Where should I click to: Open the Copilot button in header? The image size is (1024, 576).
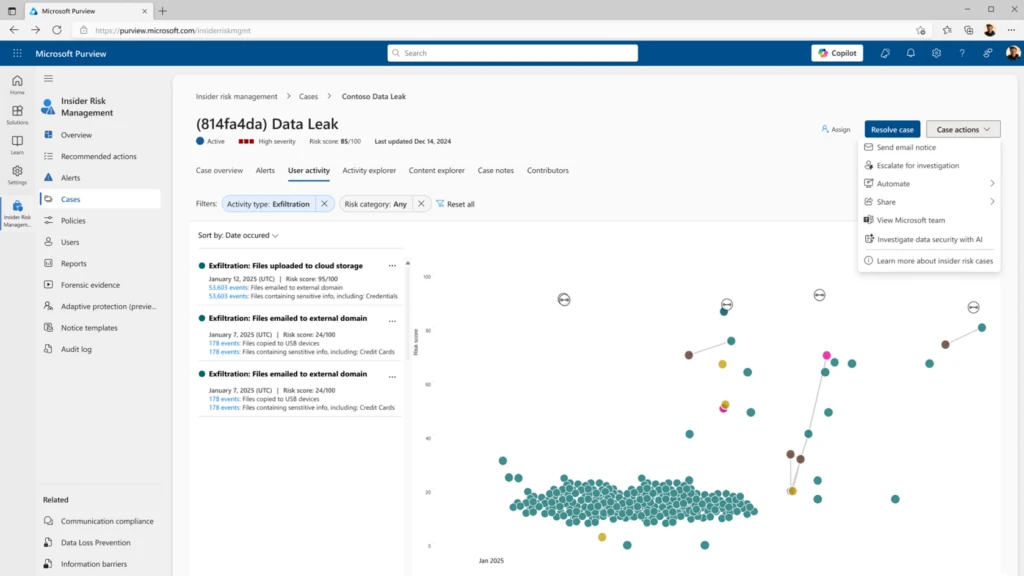[x=837, y=53]
